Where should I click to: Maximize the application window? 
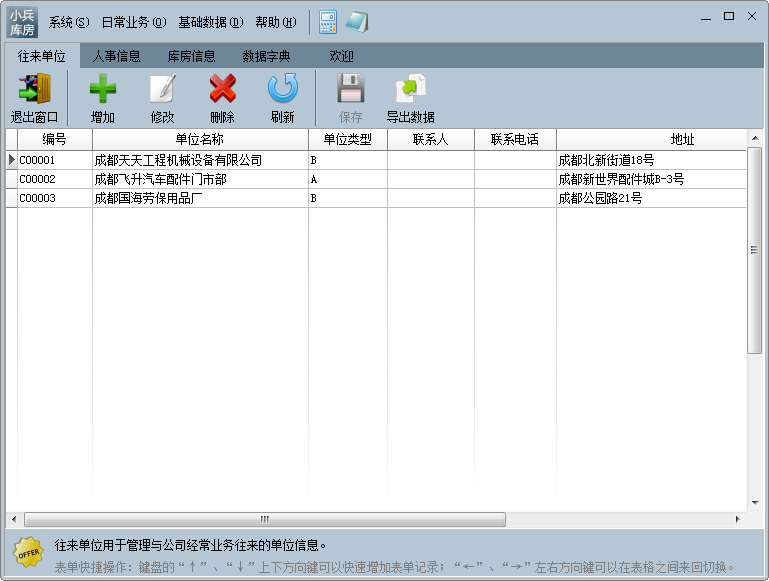coord(729,17)
